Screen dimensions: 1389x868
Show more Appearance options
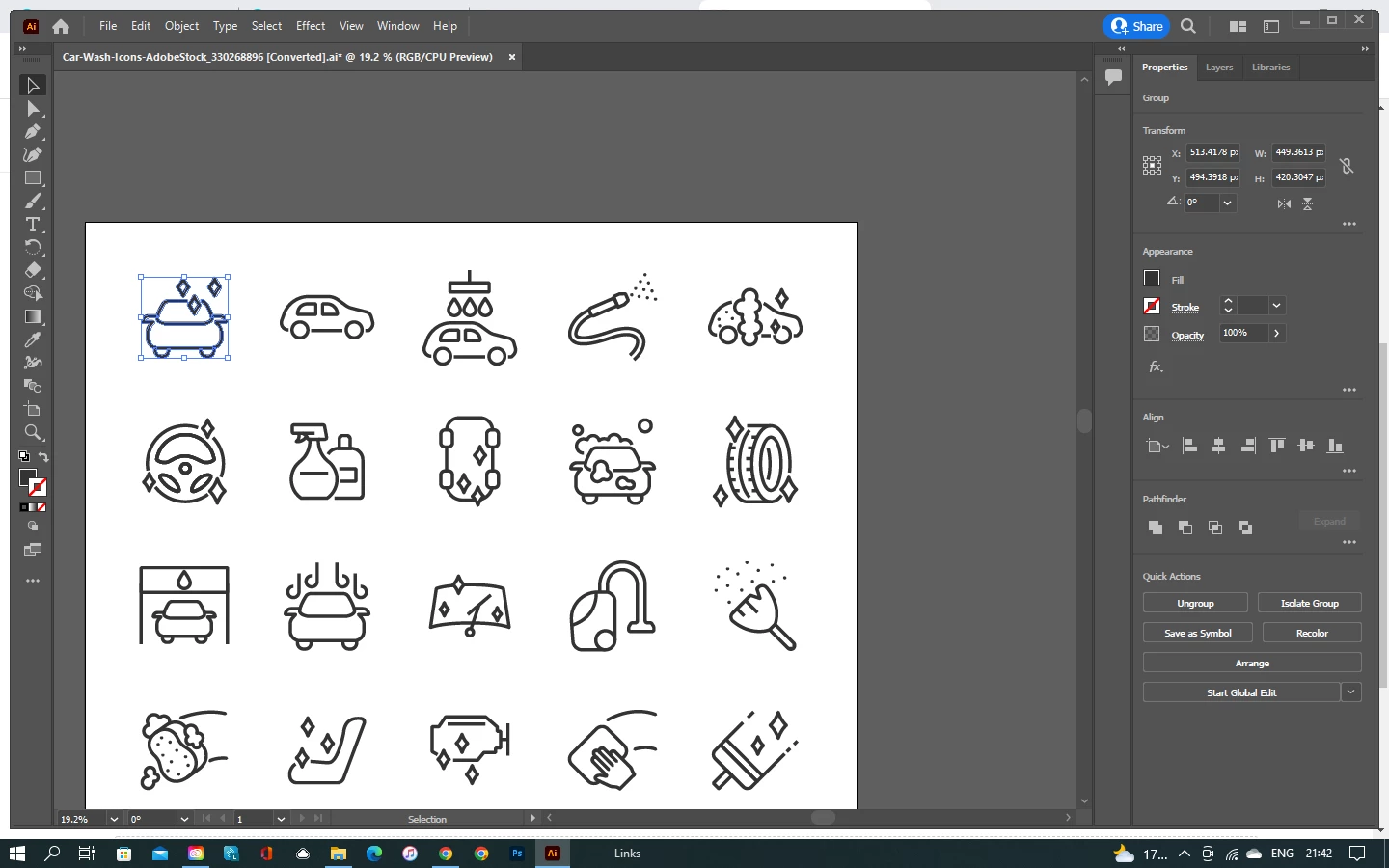pyautogui.click(x=1349, y=390)
